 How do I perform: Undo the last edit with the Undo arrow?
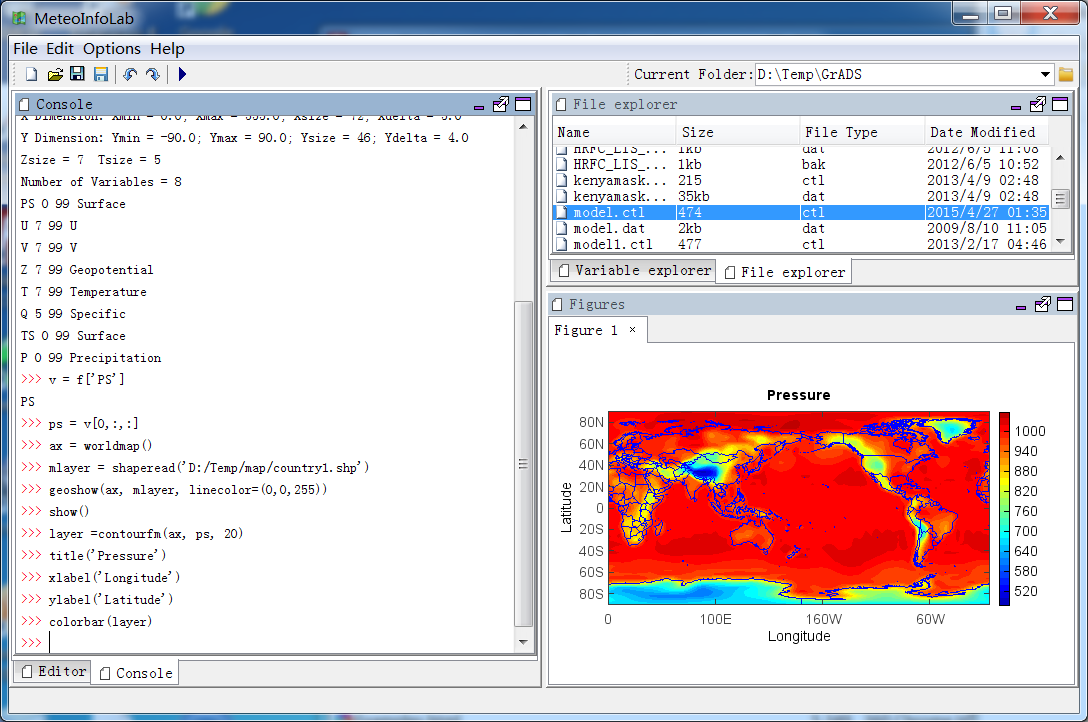130,74
